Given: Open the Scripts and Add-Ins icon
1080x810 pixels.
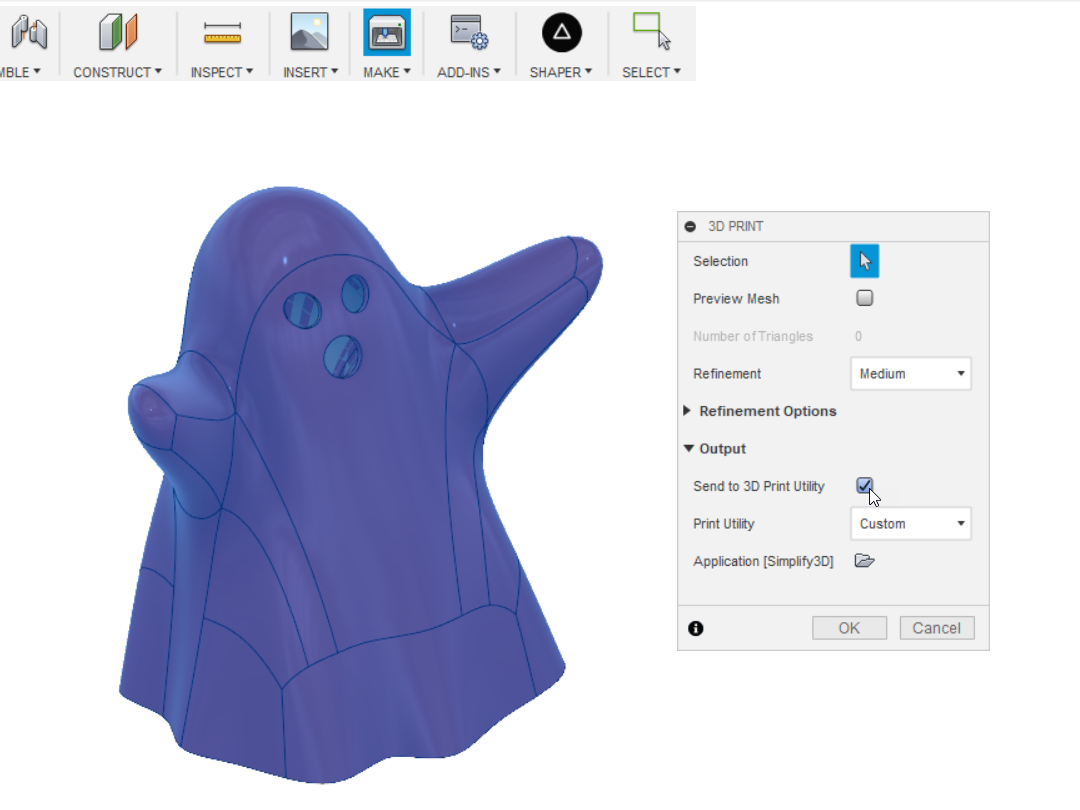Looking at the screenshot, I should coord(468,31).
